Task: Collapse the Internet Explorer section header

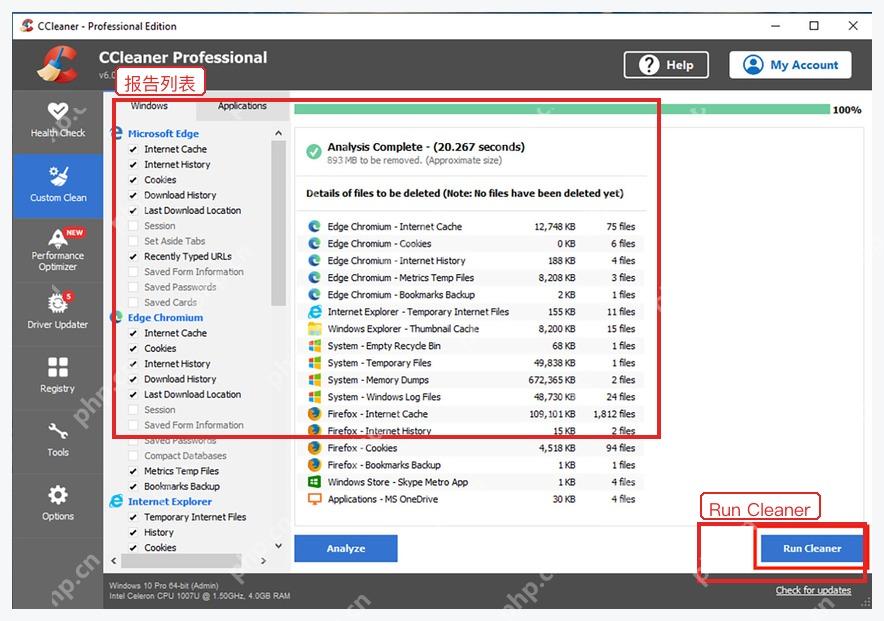Action: point(170,501)
